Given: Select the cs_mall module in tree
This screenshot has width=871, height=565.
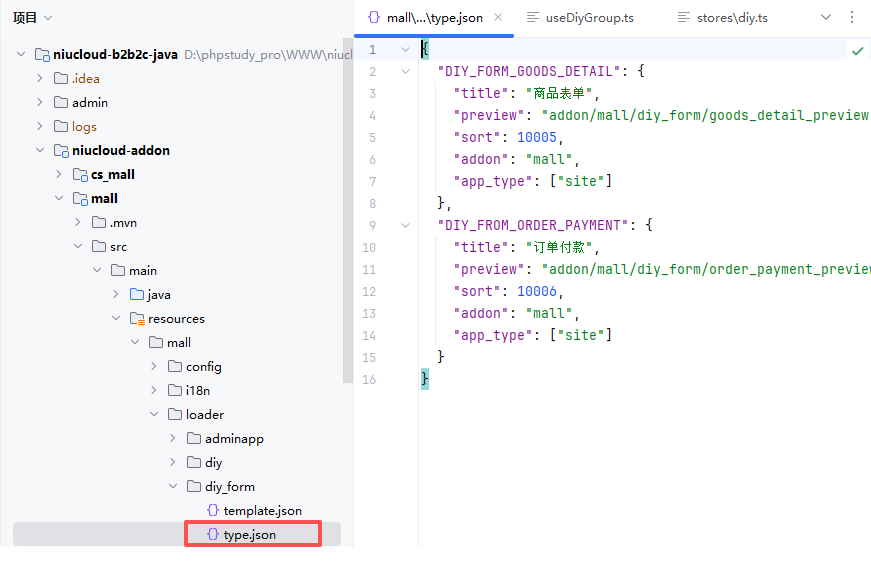Looking at the screenshot, I should tap(112, 174).
